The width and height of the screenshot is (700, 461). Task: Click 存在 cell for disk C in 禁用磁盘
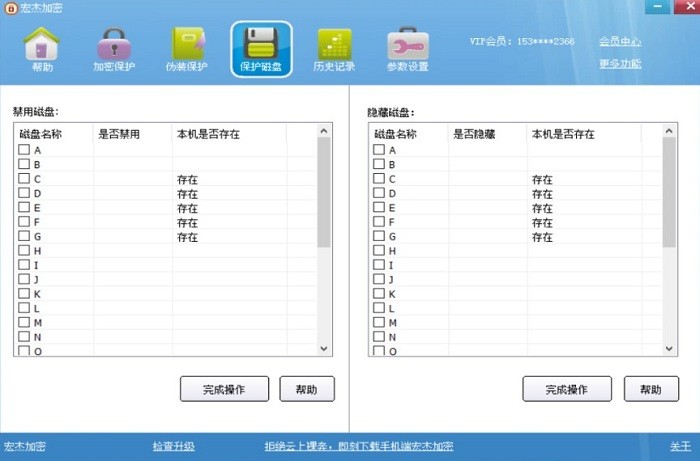tap(187, 180)
